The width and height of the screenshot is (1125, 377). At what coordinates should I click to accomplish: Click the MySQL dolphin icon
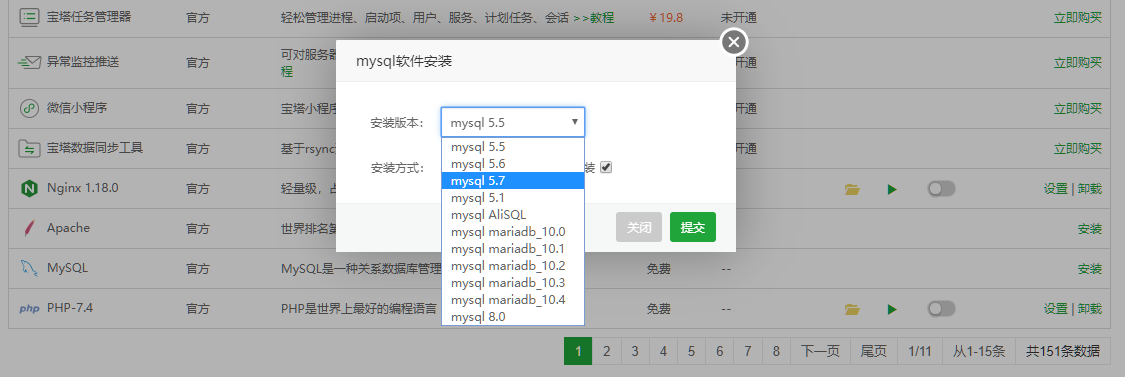pyautogui.click(x=29, y=269)
